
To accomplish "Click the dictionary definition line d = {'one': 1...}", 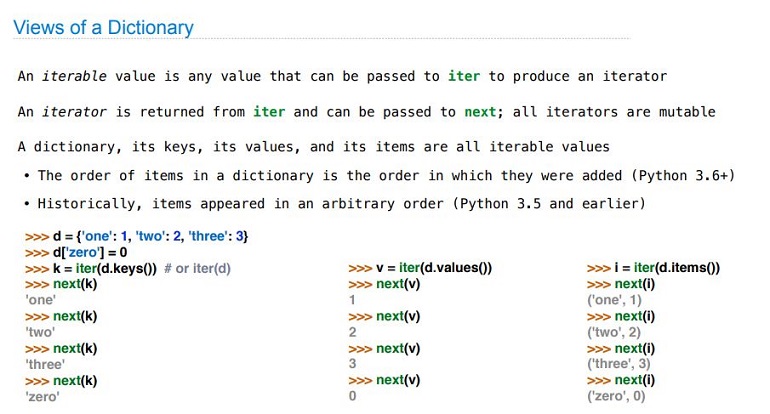I will tap(137, 236).
